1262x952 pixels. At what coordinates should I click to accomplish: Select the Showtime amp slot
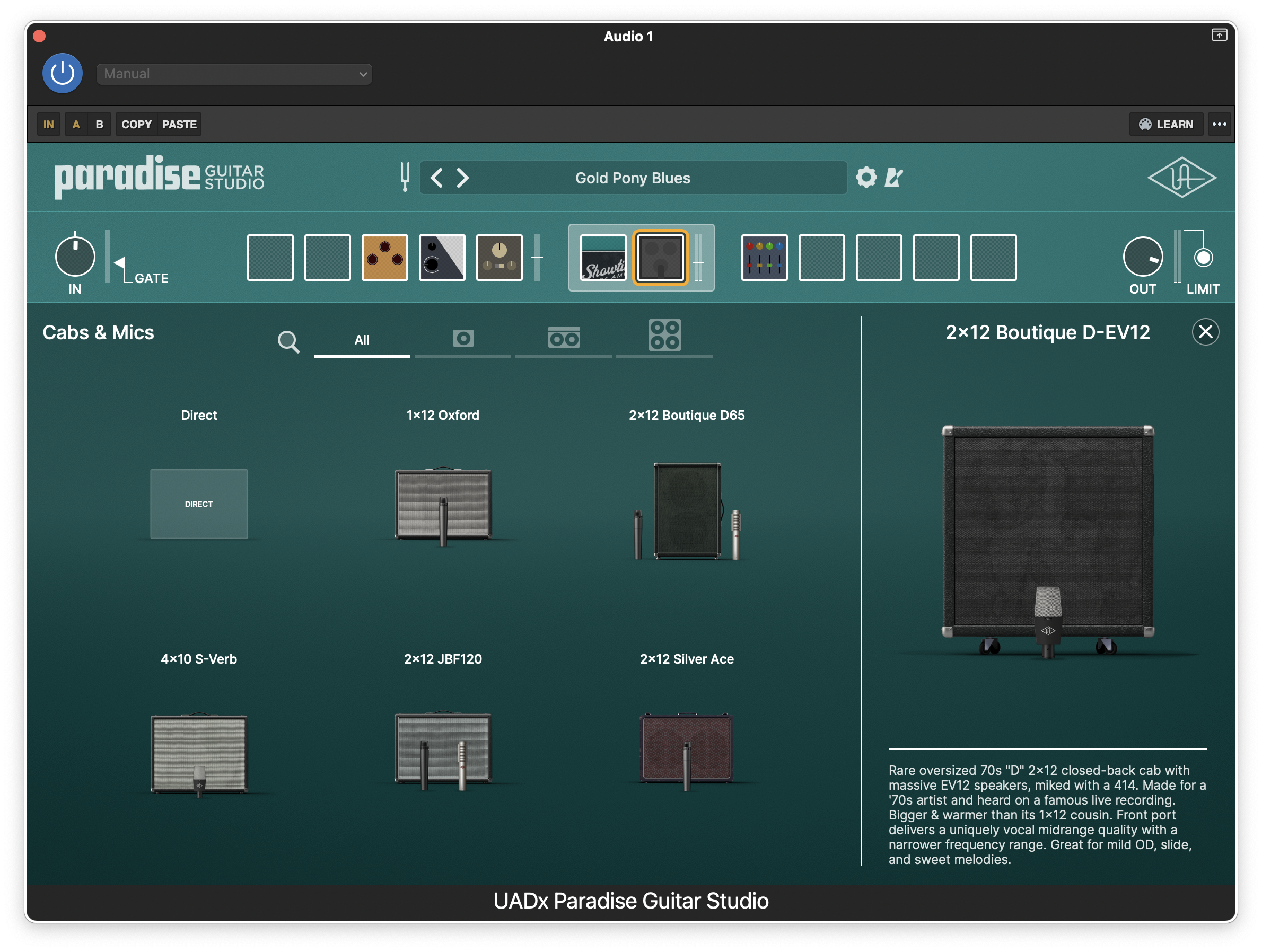click(x=603, y=257)
